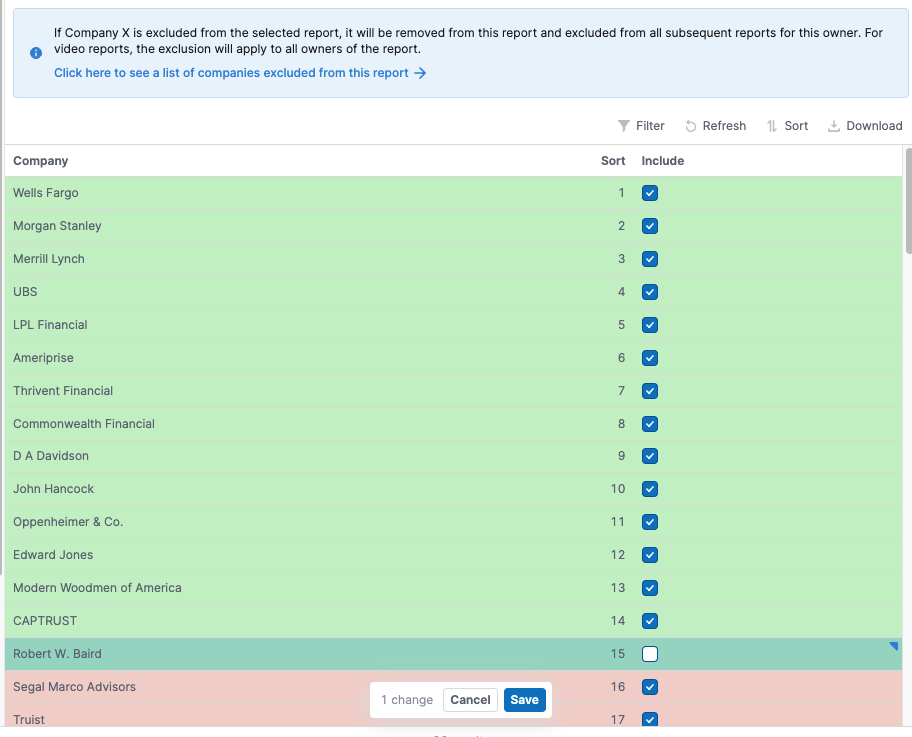Toggle the UBS Include checkbox
Image resolution: width=912 pixels, height=737 pixels.
coord(650,292)
